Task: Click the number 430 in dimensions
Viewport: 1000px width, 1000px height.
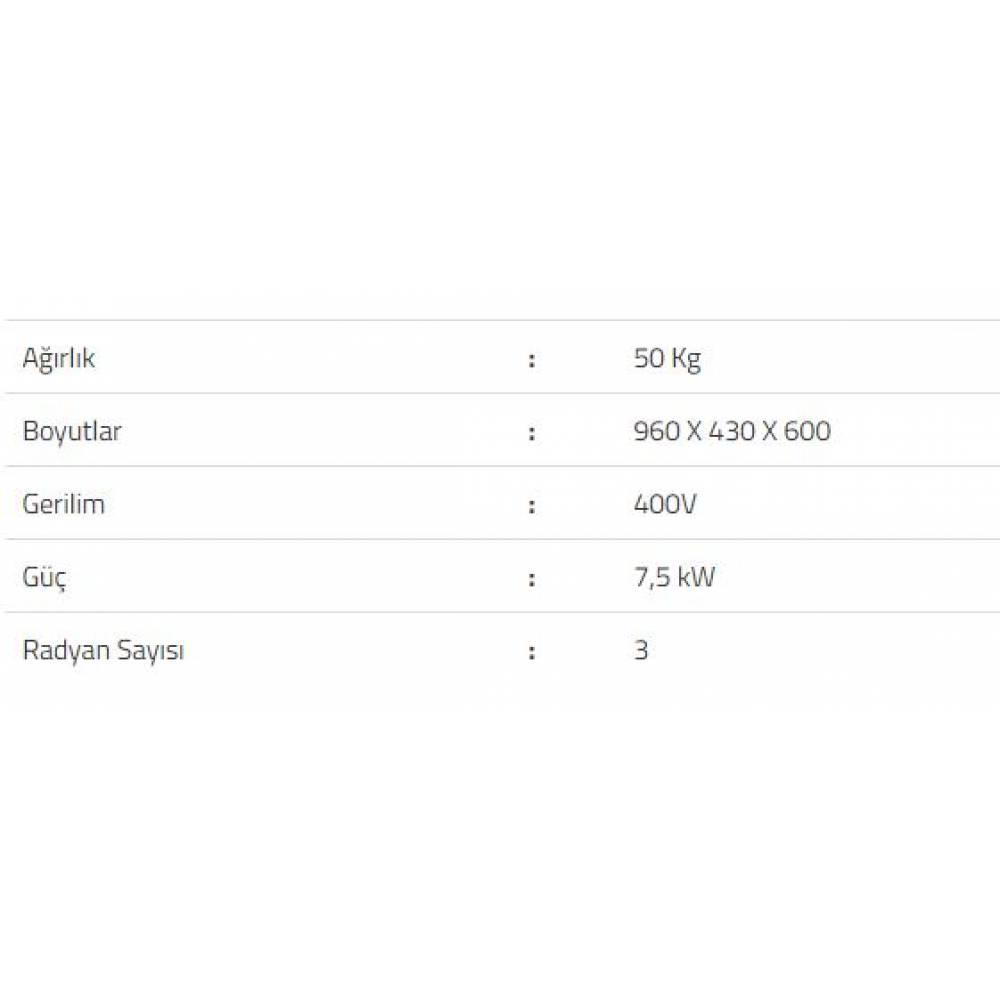Action: [732, 431]
